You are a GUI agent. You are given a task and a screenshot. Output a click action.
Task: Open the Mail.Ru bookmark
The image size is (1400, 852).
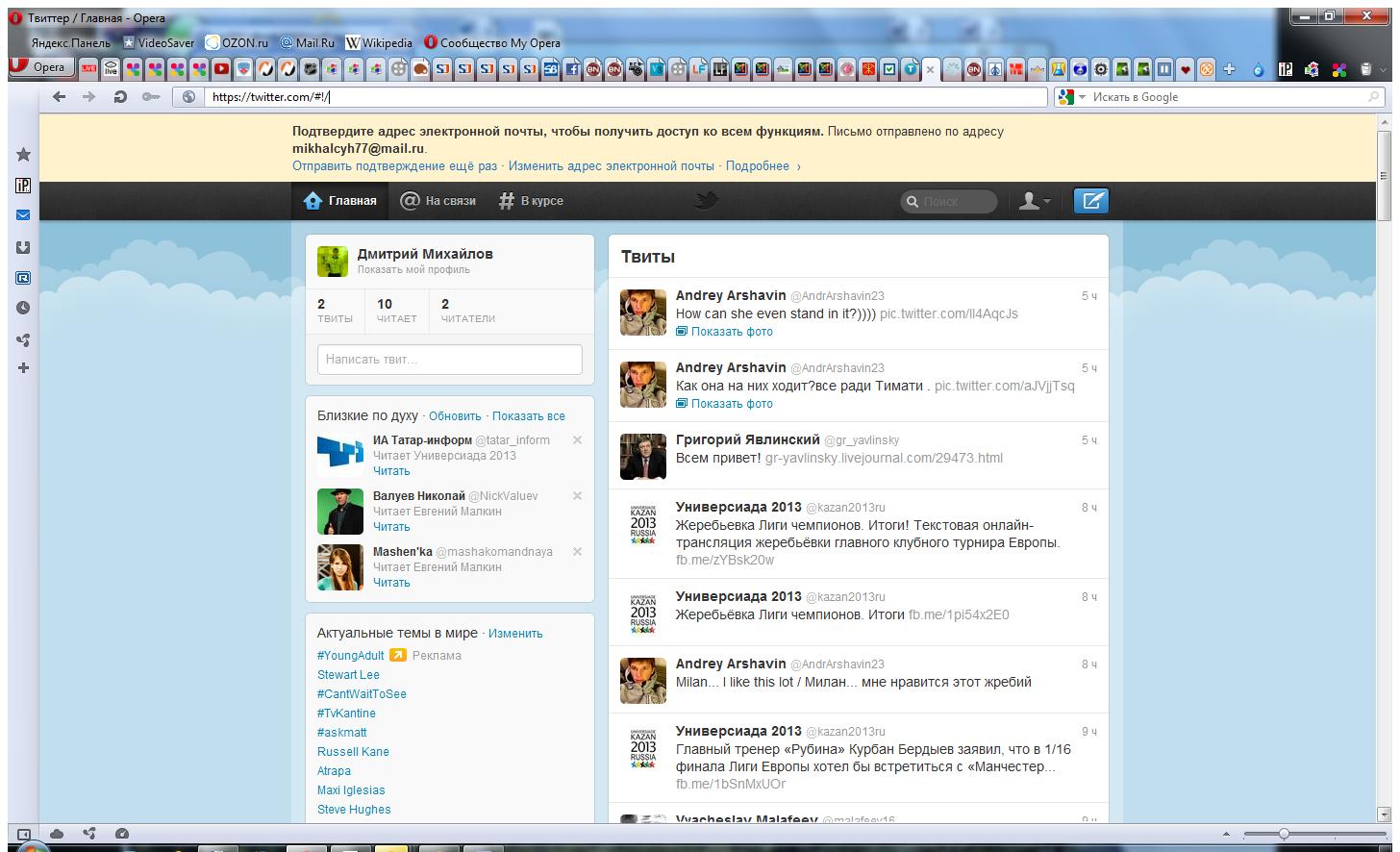pyautogui.click(x=308, y=42)
